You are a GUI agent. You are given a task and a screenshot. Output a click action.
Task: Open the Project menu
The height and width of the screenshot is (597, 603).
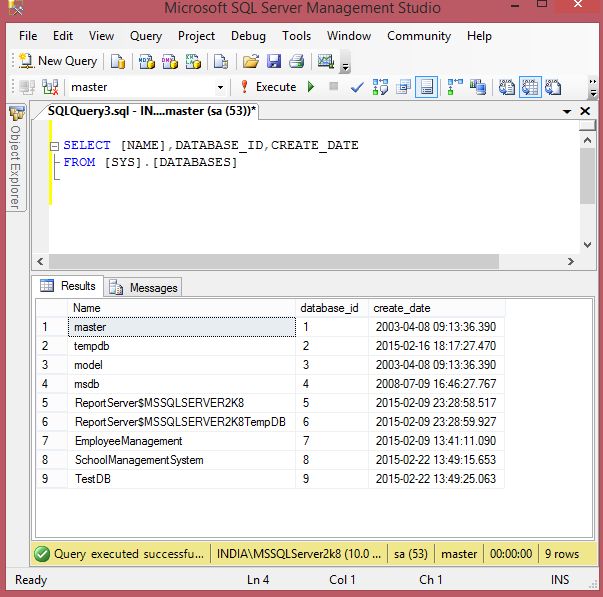point(196,36)
